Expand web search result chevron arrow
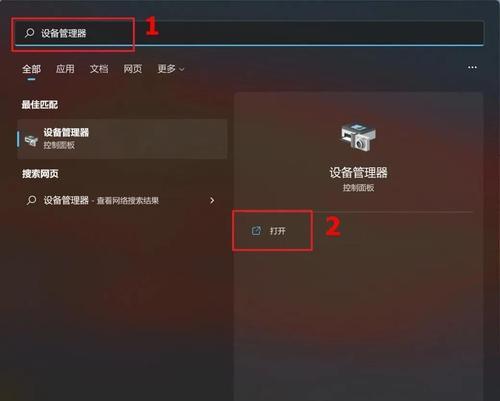The width and height of the screenshot is (500, 401). 212,200
